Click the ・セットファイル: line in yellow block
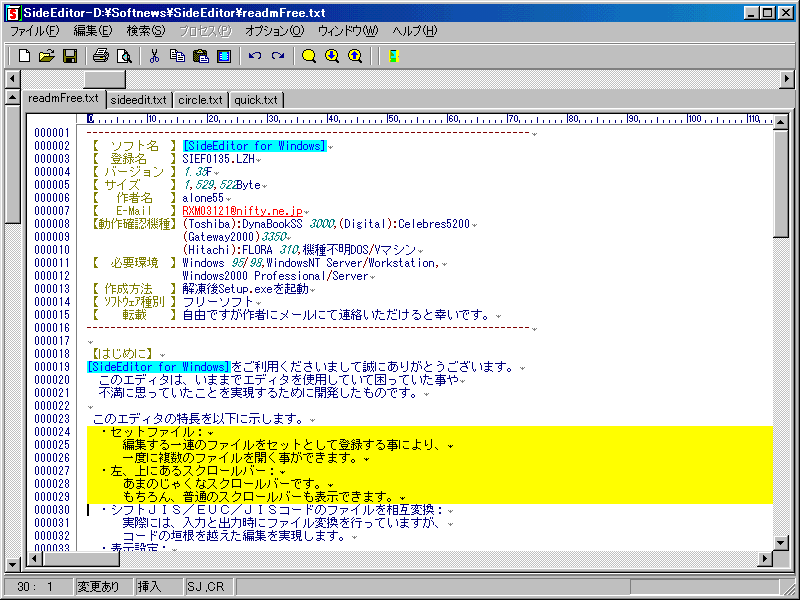 tap(151, 432)
